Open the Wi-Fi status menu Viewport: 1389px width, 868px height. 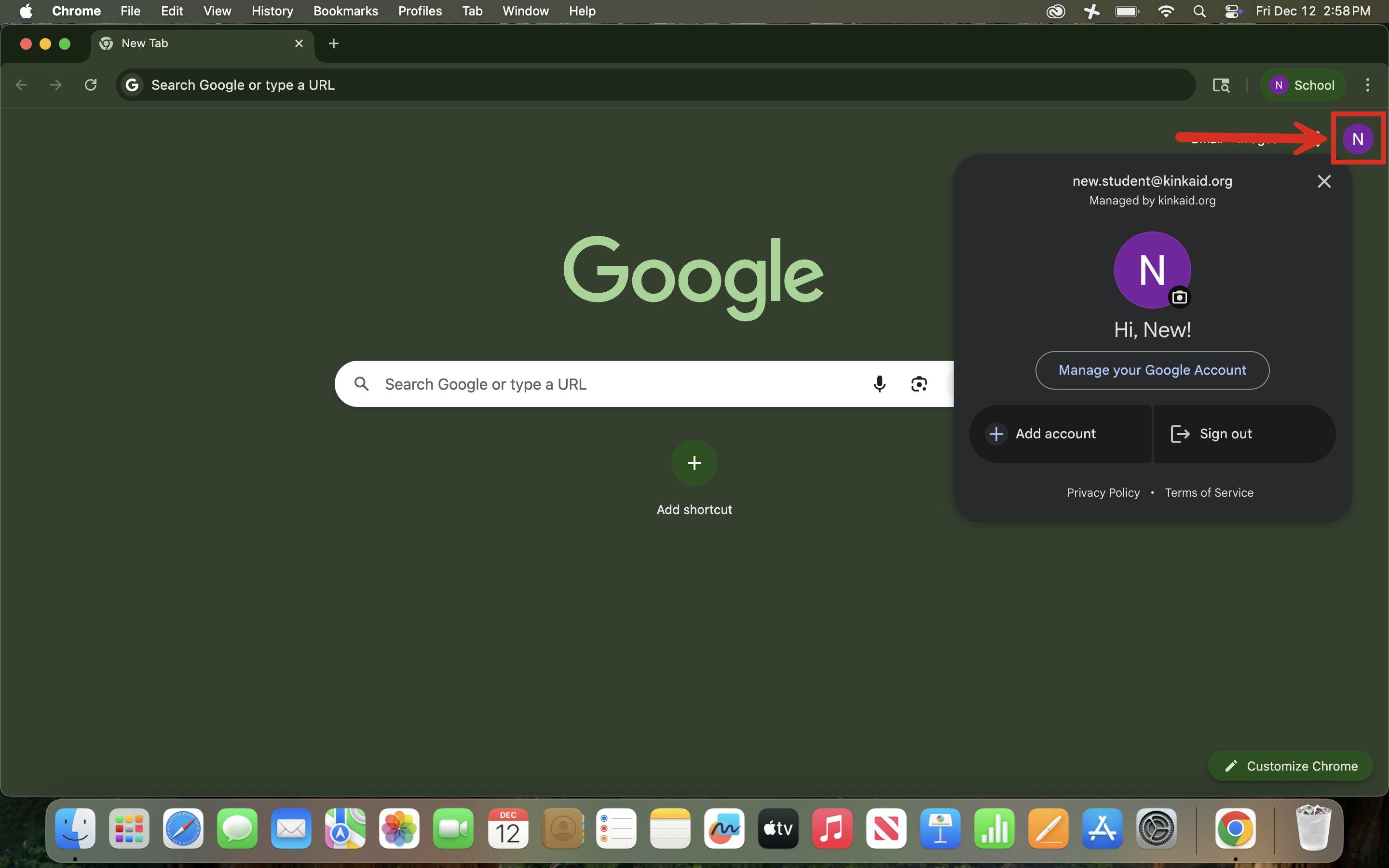tap(1166, 11)
